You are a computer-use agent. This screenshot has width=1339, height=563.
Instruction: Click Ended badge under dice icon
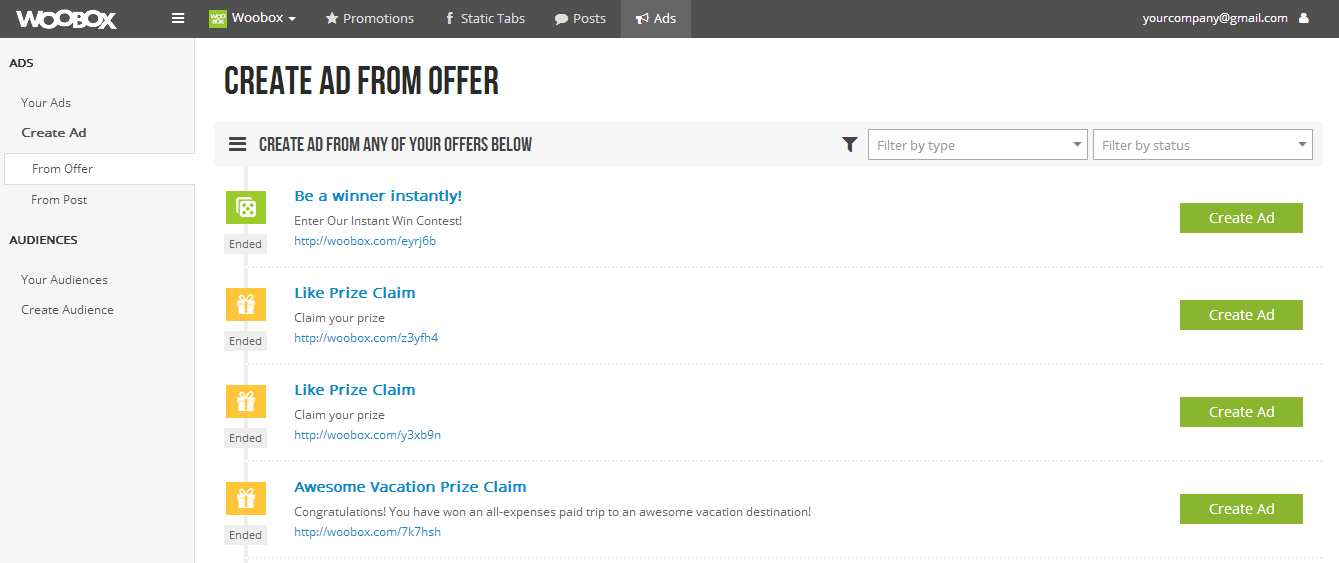[245, 244]
